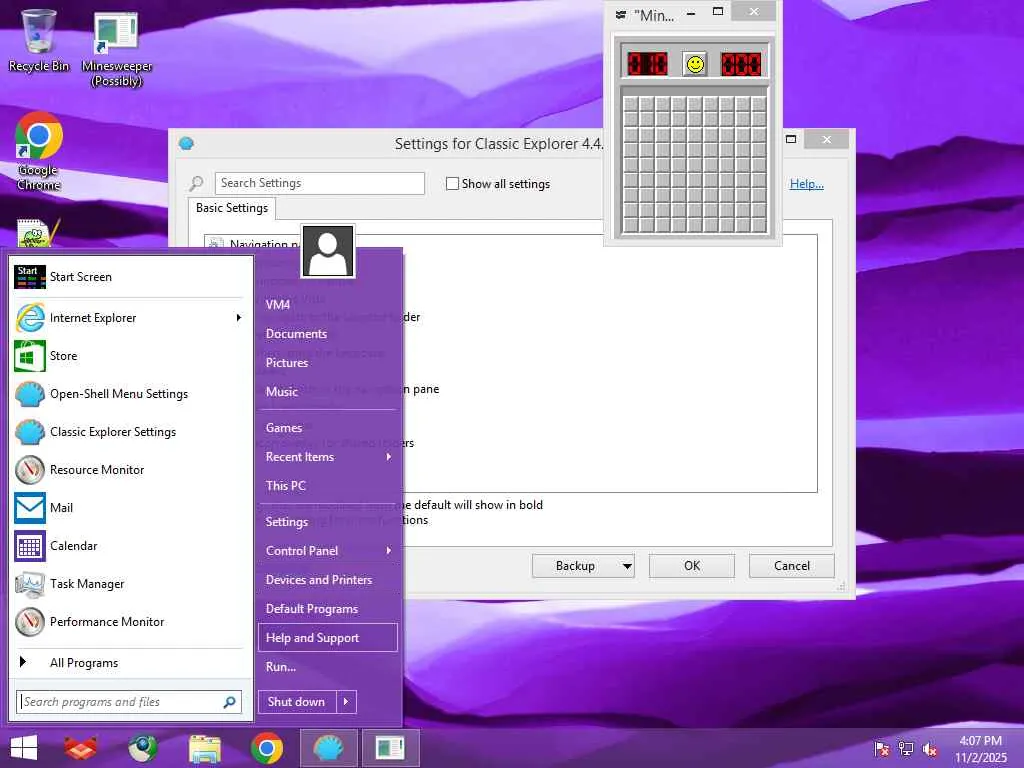The image size is (1024, 768).
Task: Open the Help... link
Action: [x=807, y=184]
